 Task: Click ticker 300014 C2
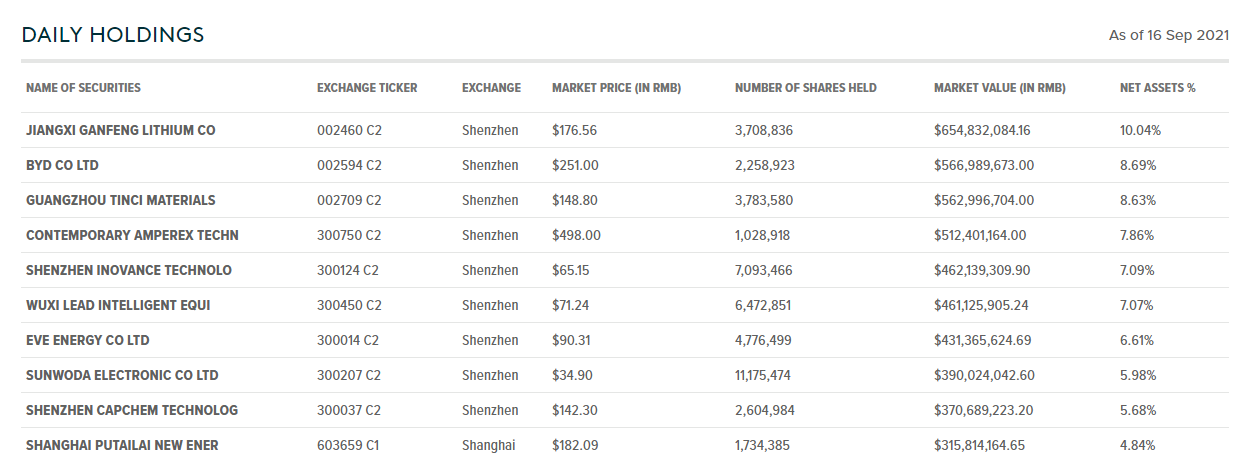tap(348, 340)
